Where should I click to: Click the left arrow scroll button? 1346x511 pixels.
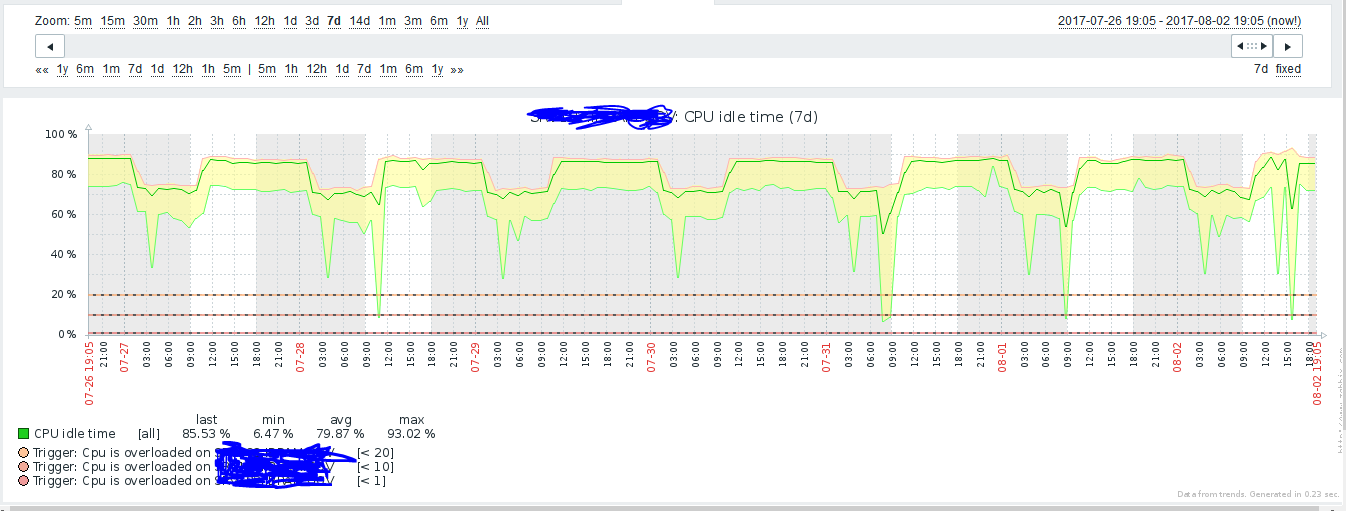[50, 46]
